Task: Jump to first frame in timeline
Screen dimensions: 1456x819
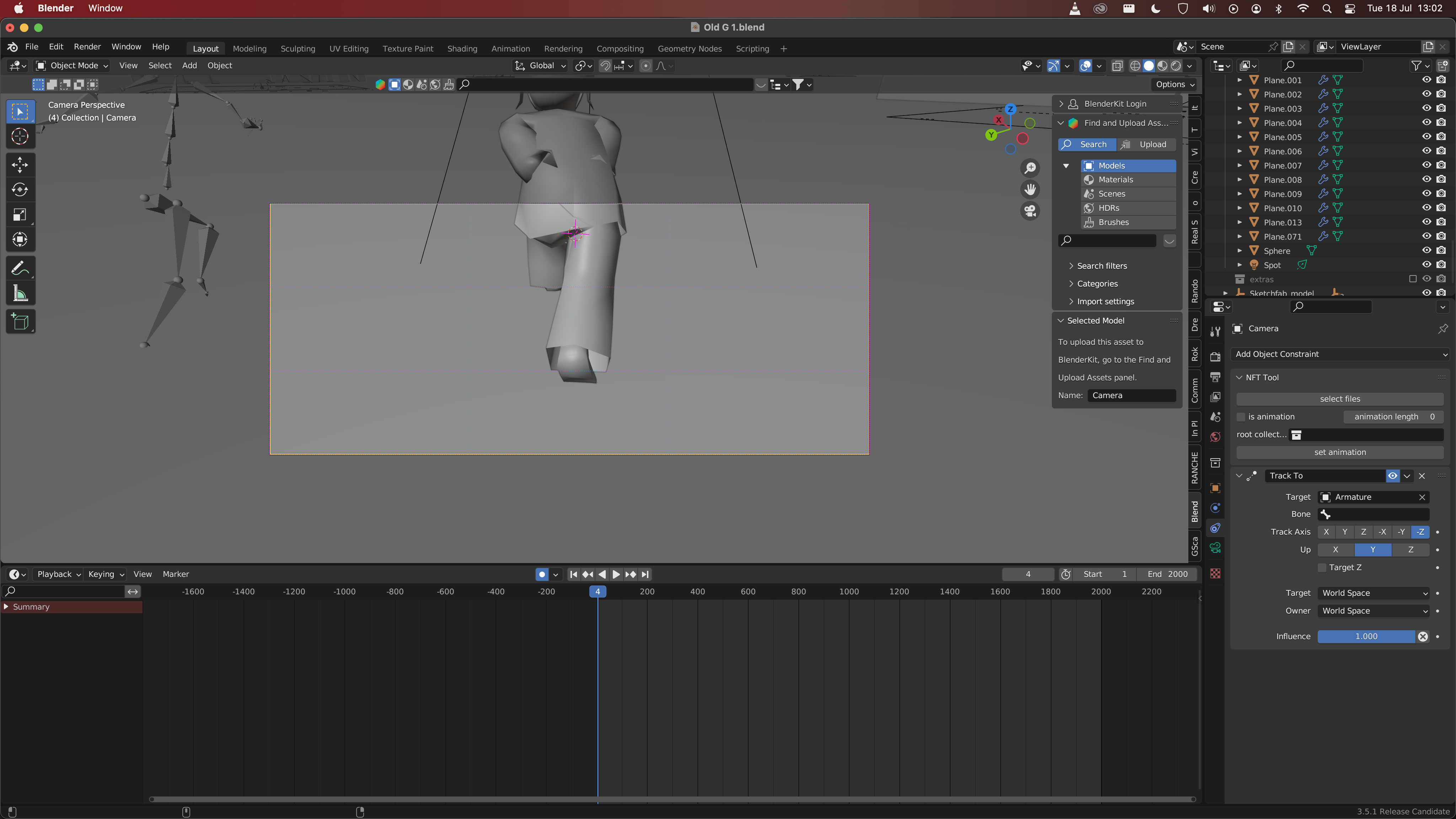Action: [x=574, y=574]
